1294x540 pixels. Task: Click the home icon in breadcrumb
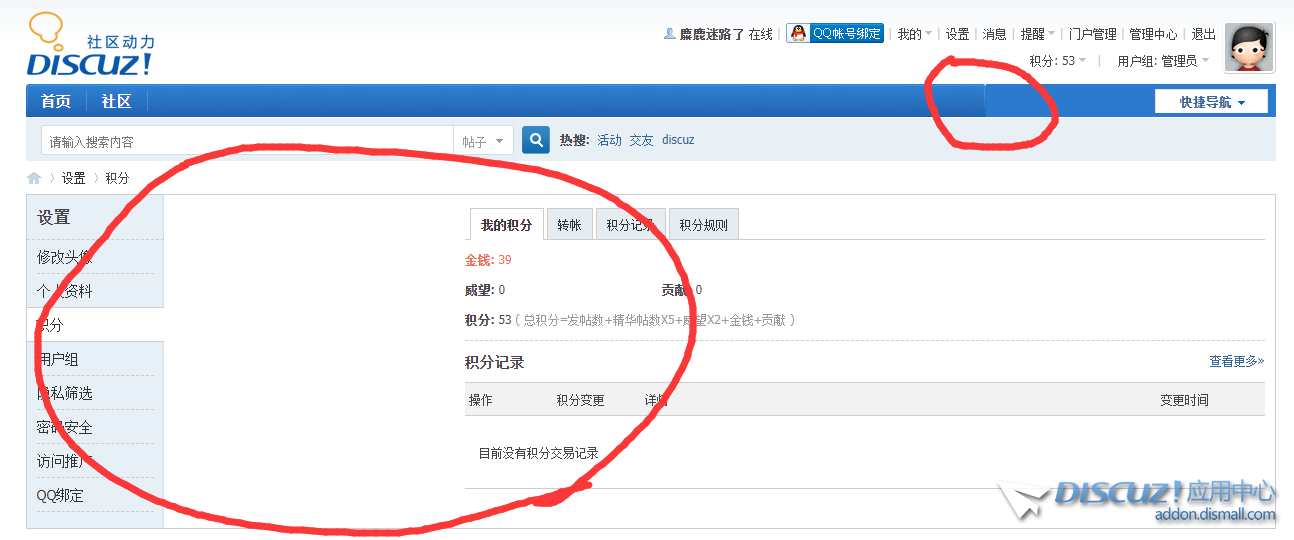(x=34, y=178)
